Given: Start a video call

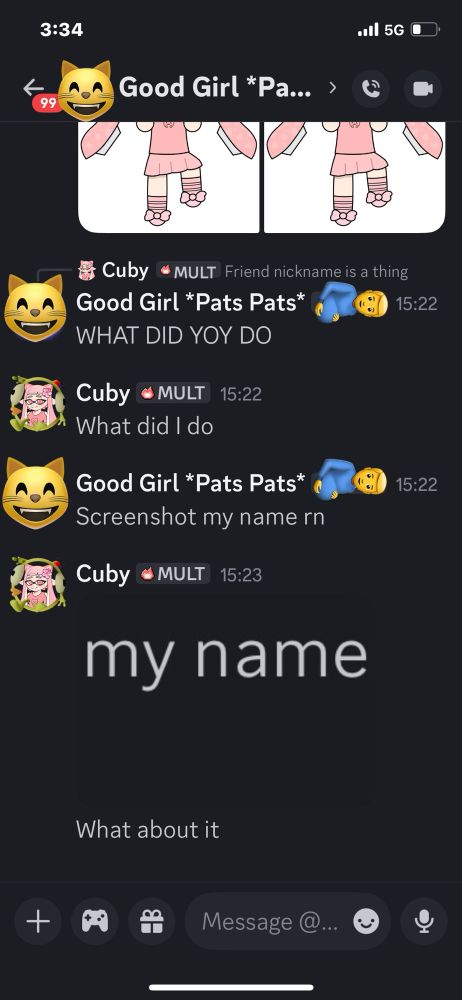Looking at the screenshot, I should (422, 89).
